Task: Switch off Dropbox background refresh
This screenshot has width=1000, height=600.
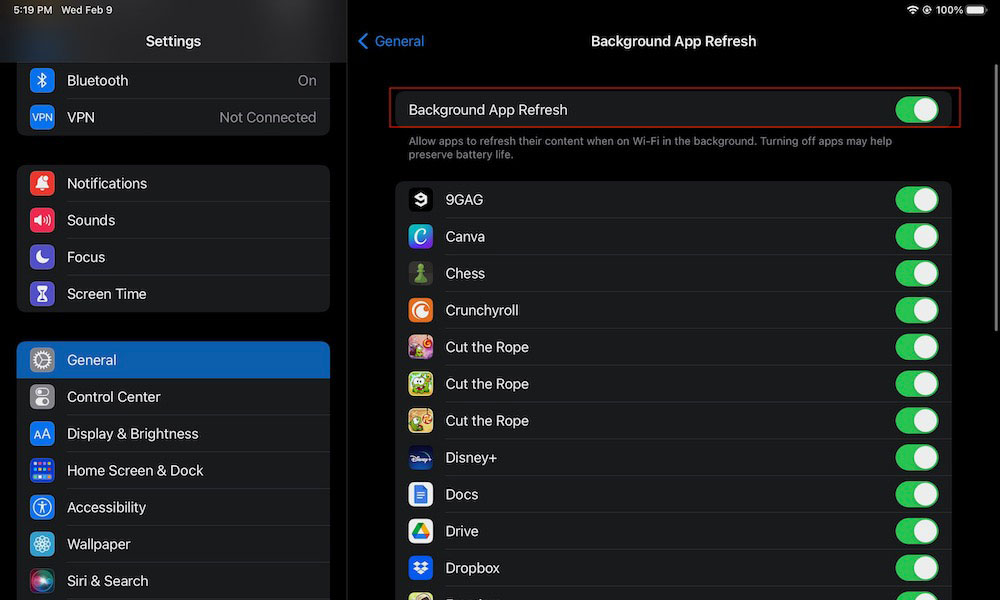Action: (916, 568)
